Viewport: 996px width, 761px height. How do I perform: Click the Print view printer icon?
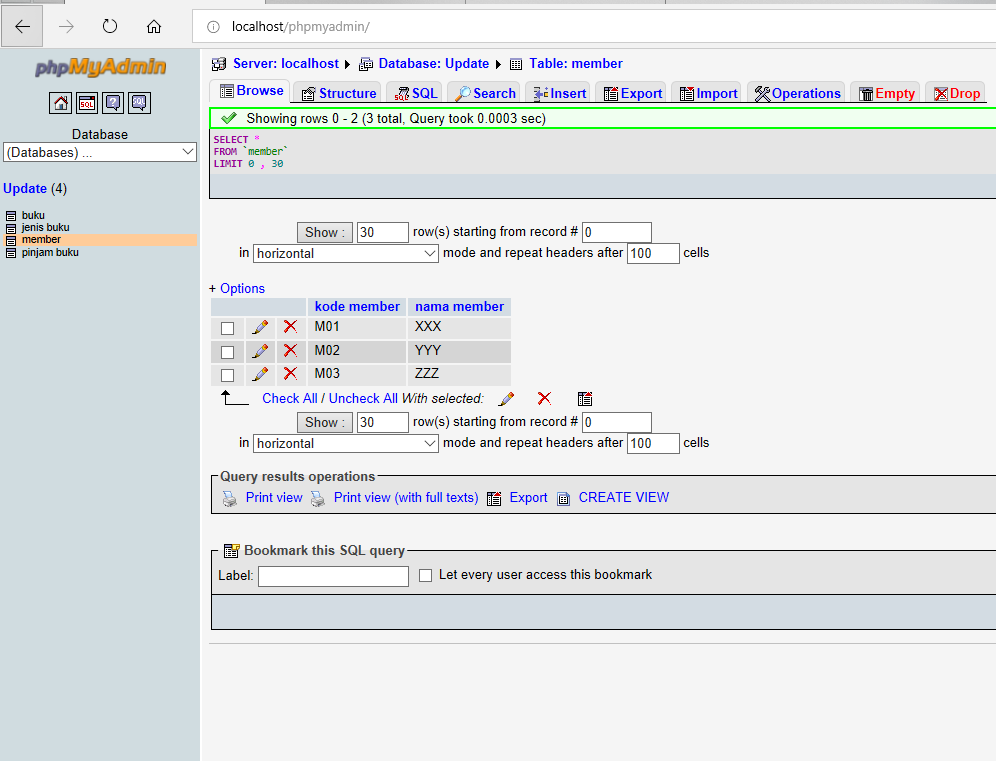coord(229,497)
